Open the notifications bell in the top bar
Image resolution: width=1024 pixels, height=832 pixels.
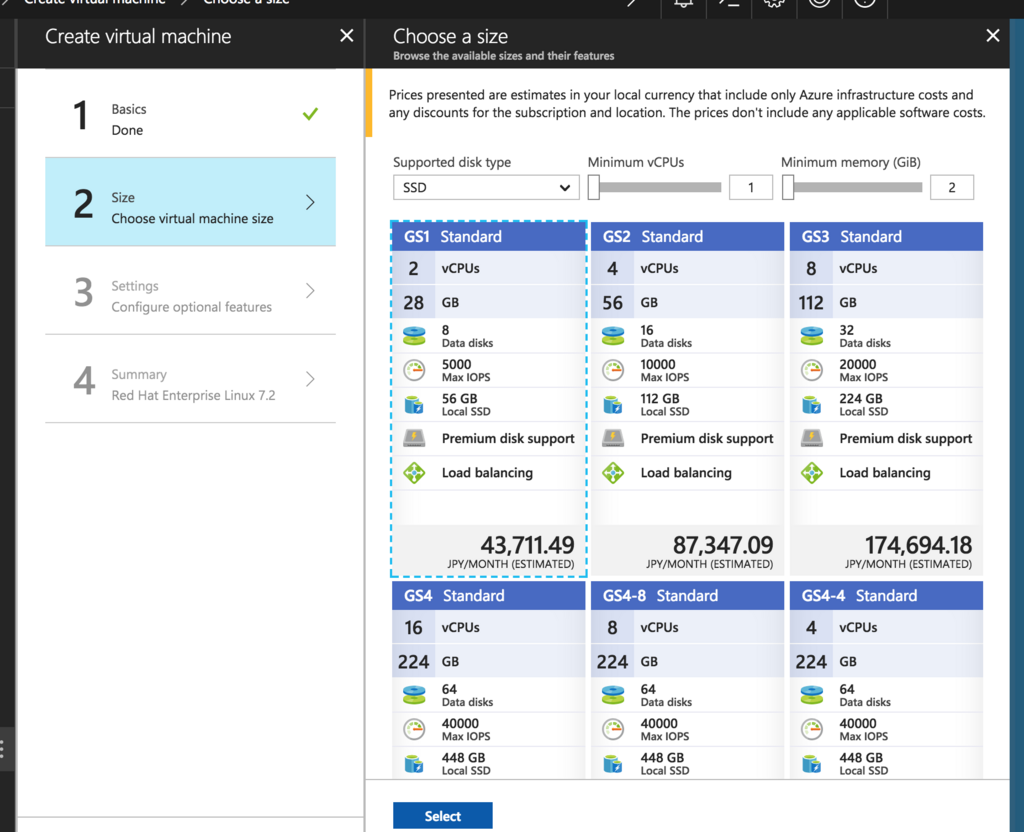coord(683,3)
